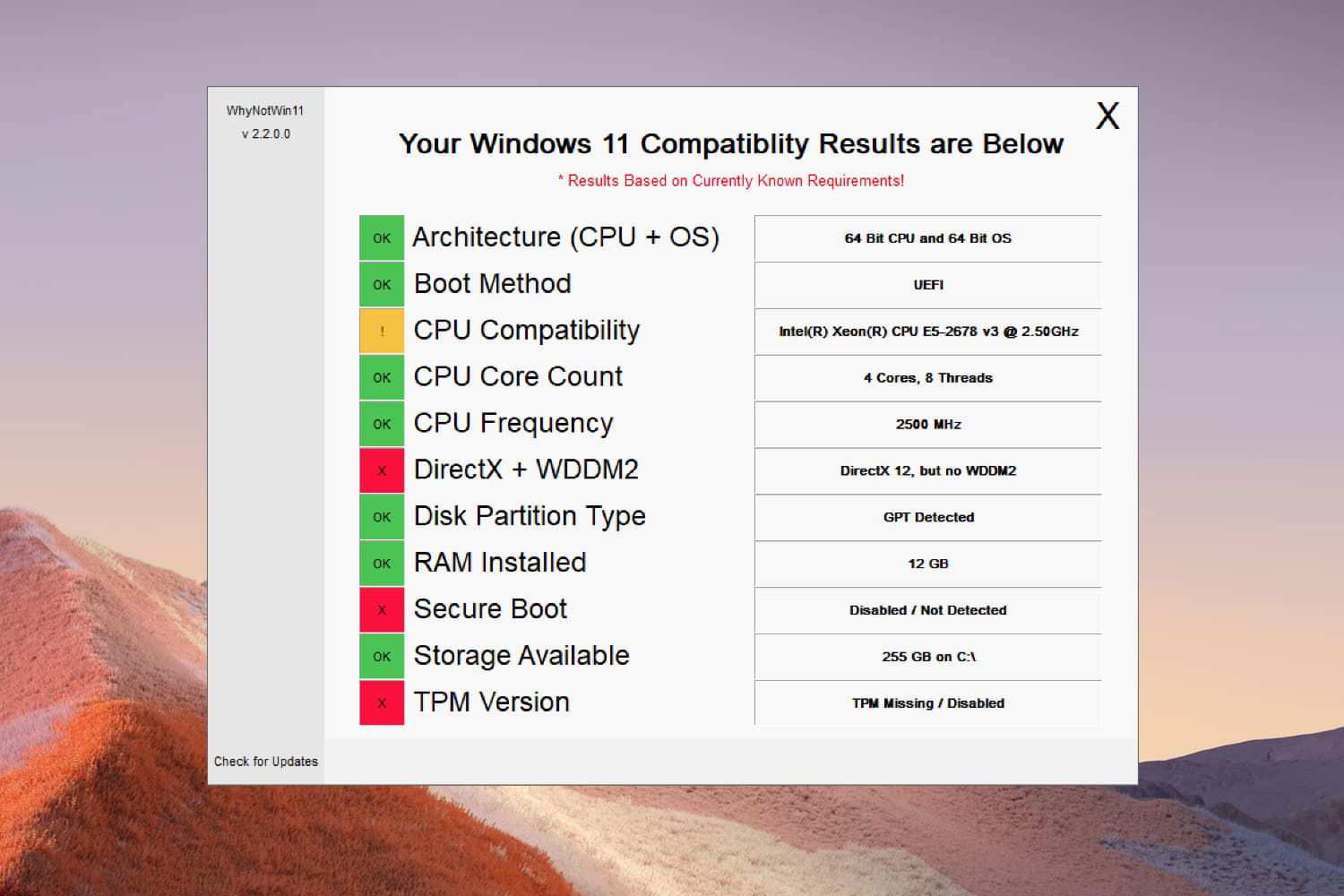Click the green OK badge beside Architecture
This screenshot has height=896, width=1344.
[382, 238]
